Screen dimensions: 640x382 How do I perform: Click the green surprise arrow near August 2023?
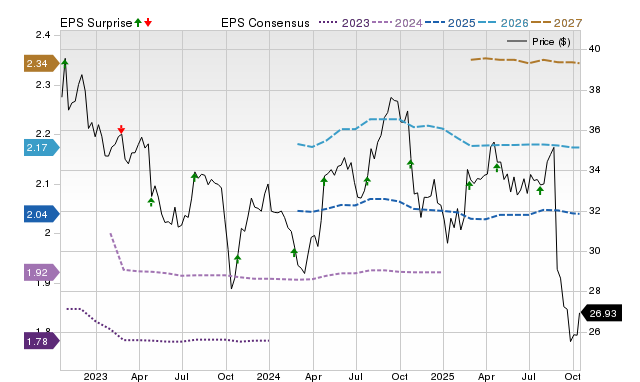pyautogui.click(x=194, y=176)
